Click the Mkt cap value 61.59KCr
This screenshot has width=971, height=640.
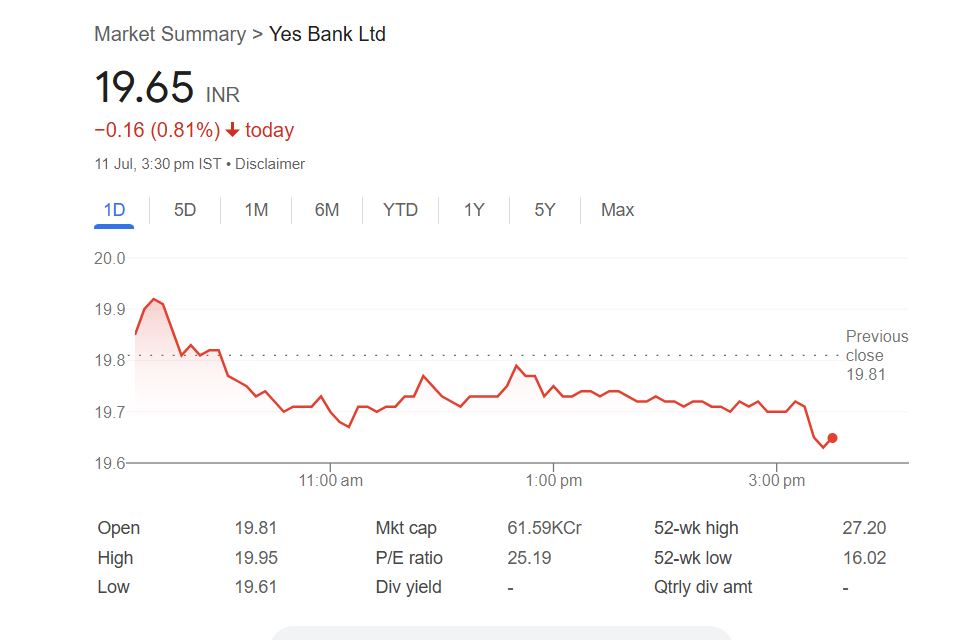click(x=544, y=528)
